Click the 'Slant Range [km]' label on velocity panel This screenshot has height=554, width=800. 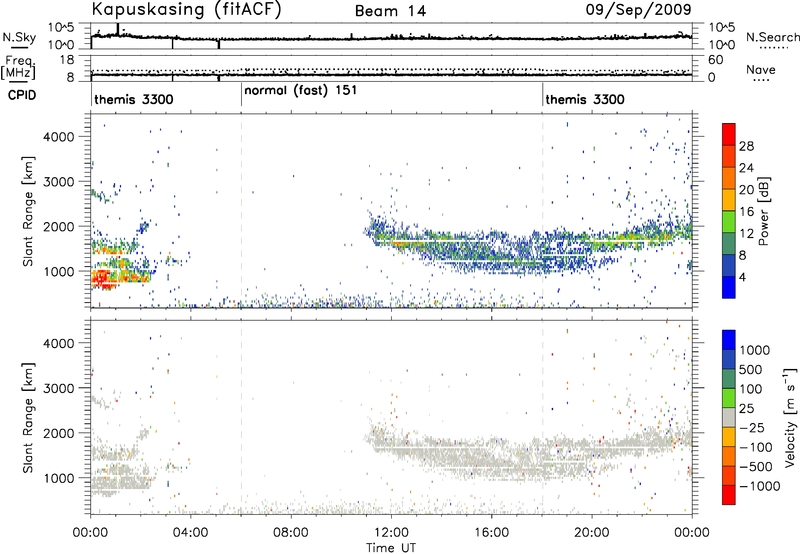(29, 418)
